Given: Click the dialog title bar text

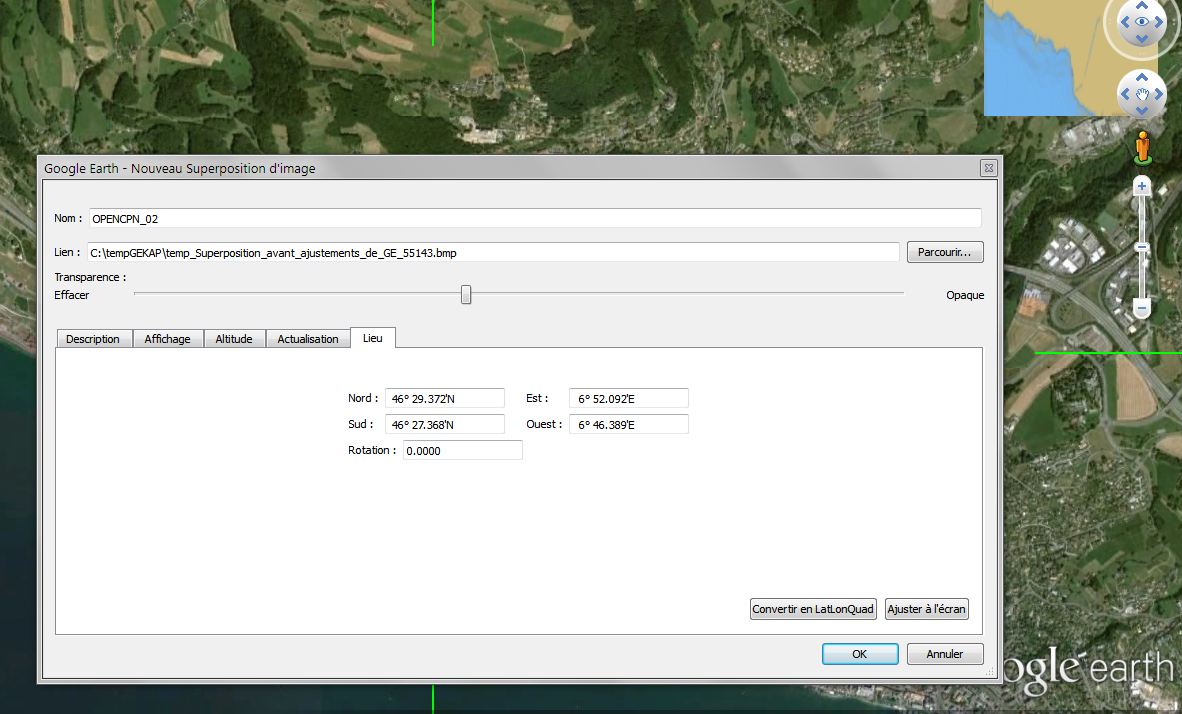Looking at the screenshot, I should (179, 168).
